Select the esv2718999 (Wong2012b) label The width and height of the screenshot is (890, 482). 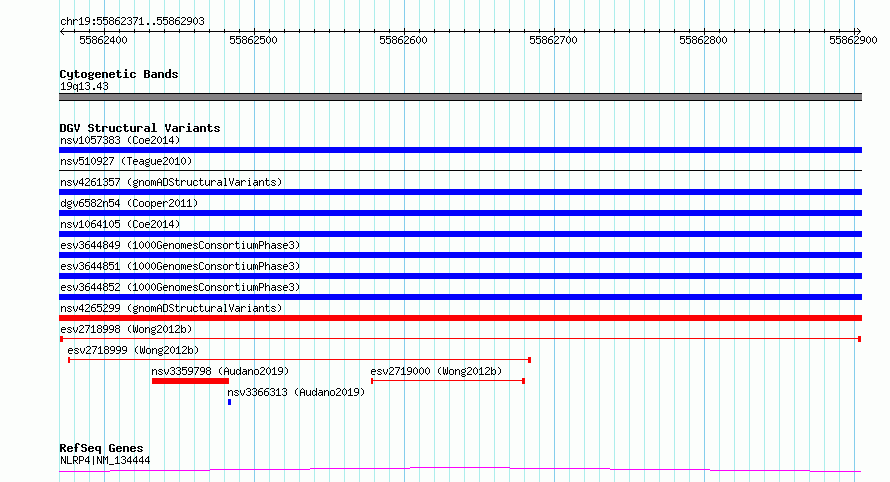(x=133, y=350)
